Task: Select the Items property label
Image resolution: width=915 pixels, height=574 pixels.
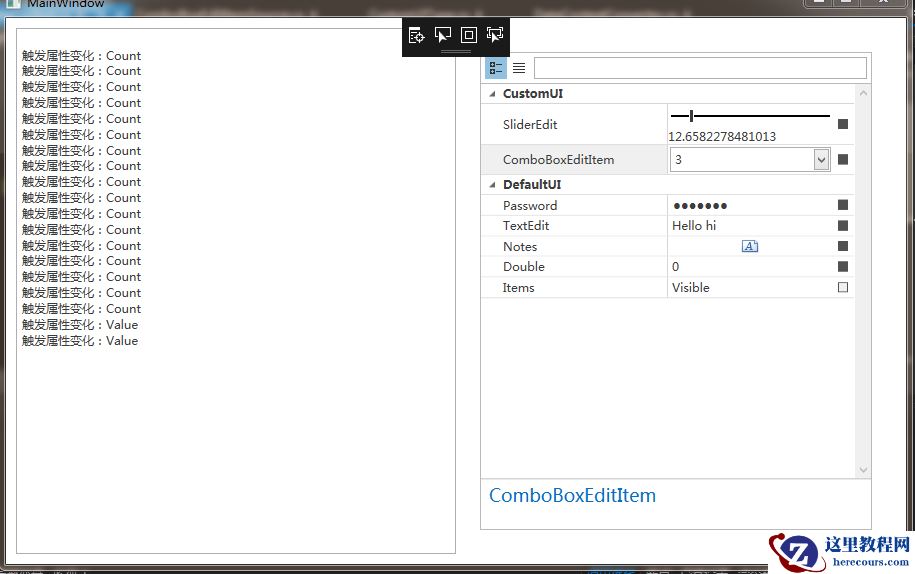Action: [518, 288]
